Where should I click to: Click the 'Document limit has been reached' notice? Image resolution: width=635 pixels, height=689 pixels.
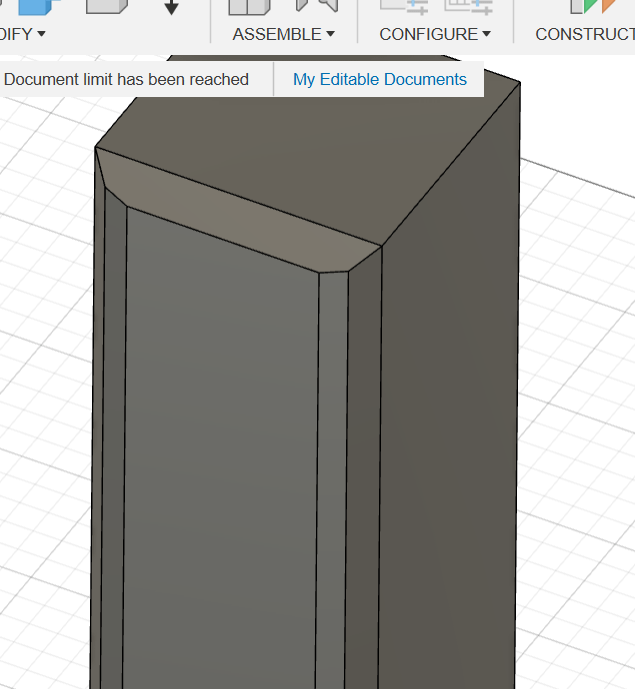click(x=126, y=80)
